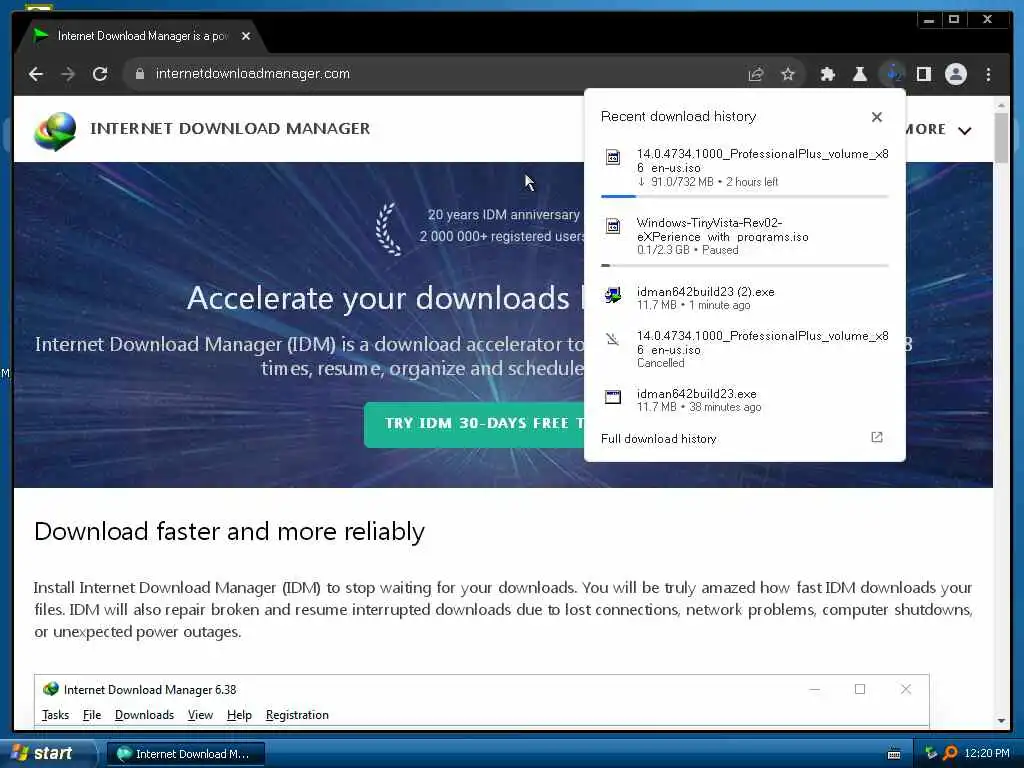Click the browser forward arrow
Screen dimensions: 1024x768
point(68,74)
